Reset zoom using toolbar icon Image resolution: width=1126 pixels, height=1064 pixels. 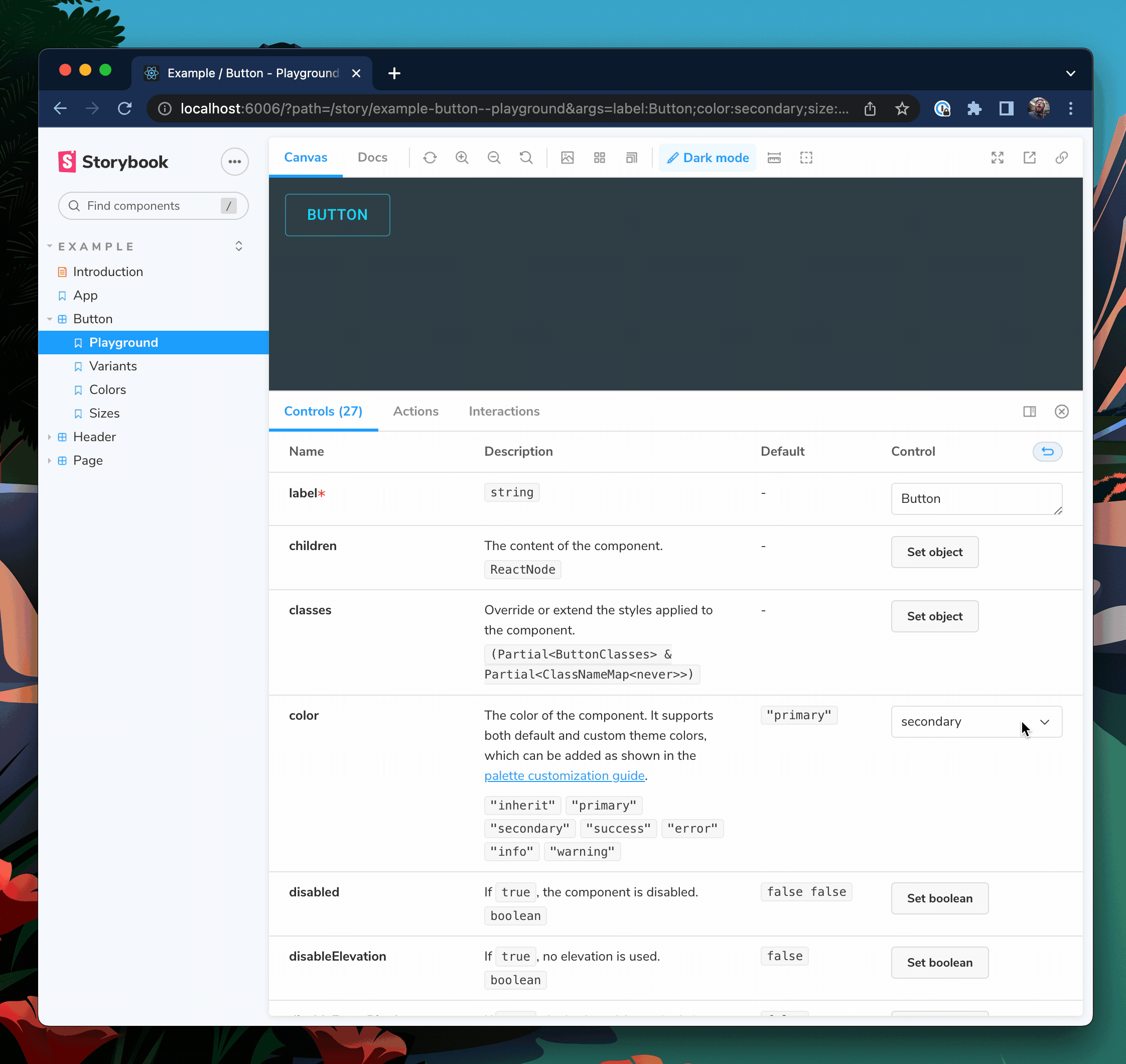pyautogui.click(x=526, y=158)
